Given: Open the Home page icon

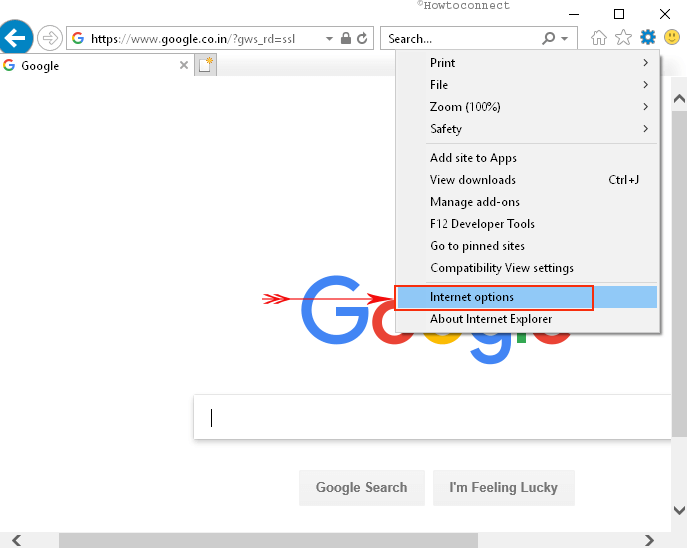Looking at the screenshot, I should click(x=598, y=38).
